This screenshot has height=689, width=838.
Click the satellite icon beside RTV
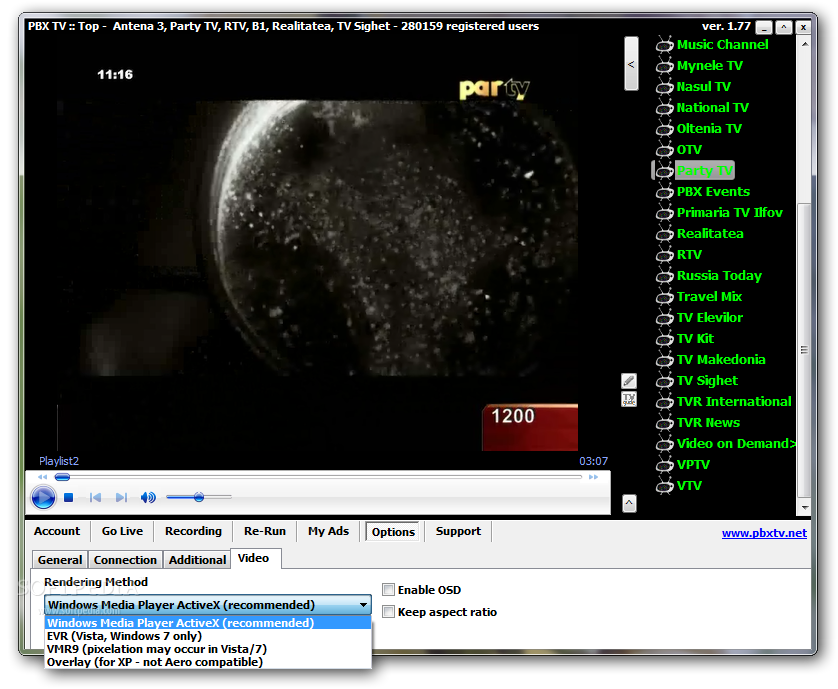tap(664, 254)
